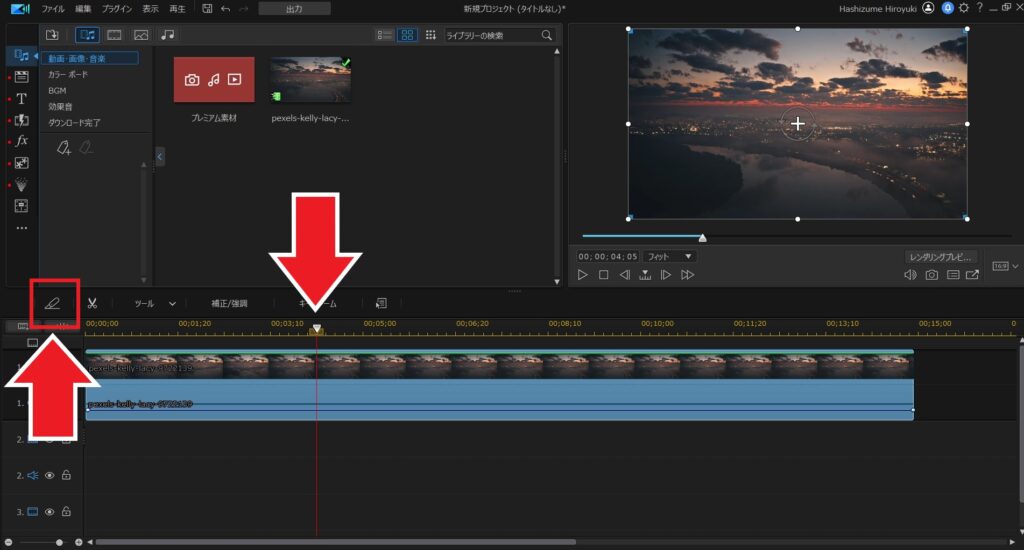Image resolution: width=1024 pixels, height=550 pixels.
Task: Toggle visibility eye of audio track 2
Action: [x=49, y=476]
